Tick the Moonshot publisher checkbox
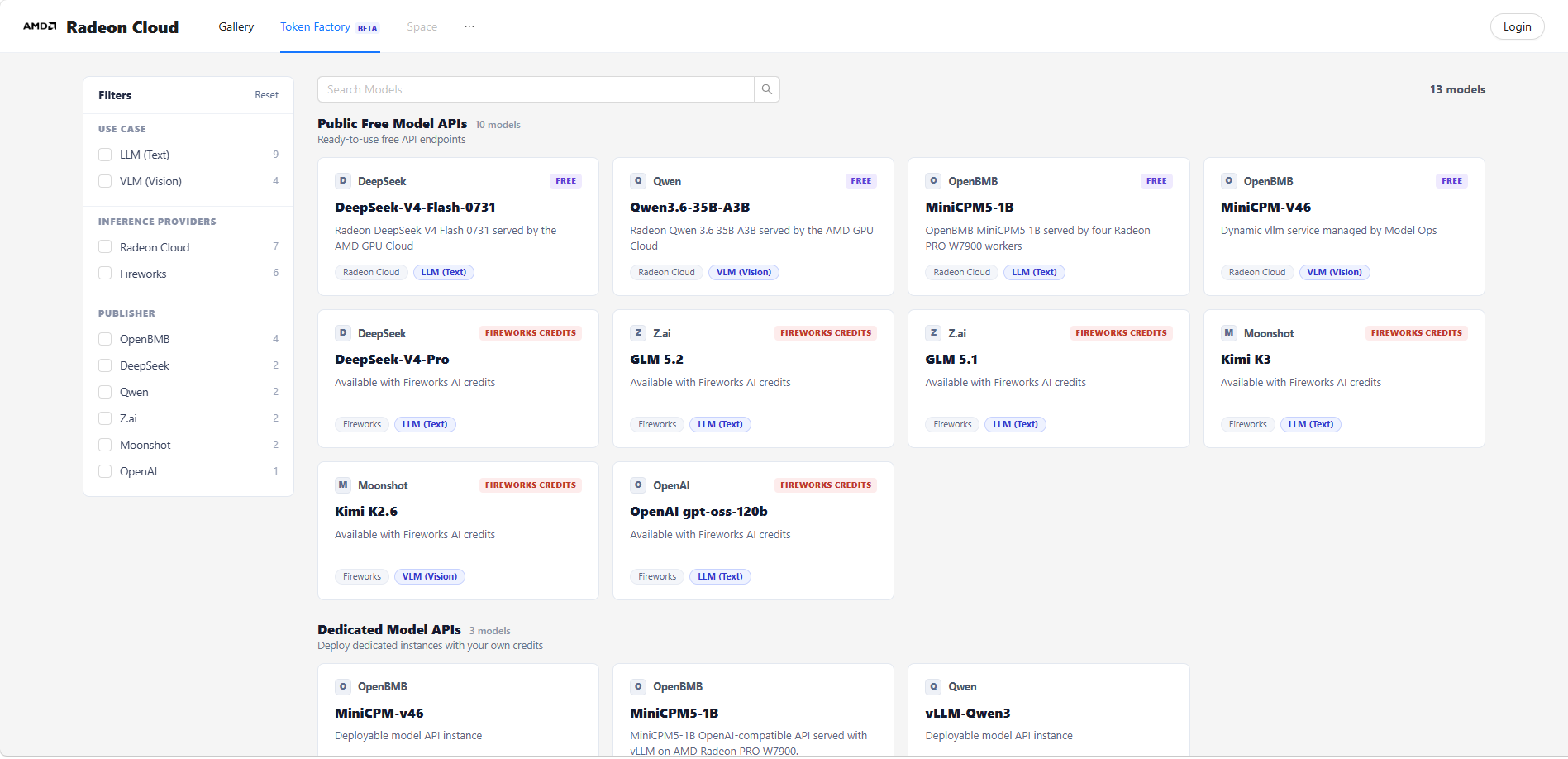 tap(105, 445)
